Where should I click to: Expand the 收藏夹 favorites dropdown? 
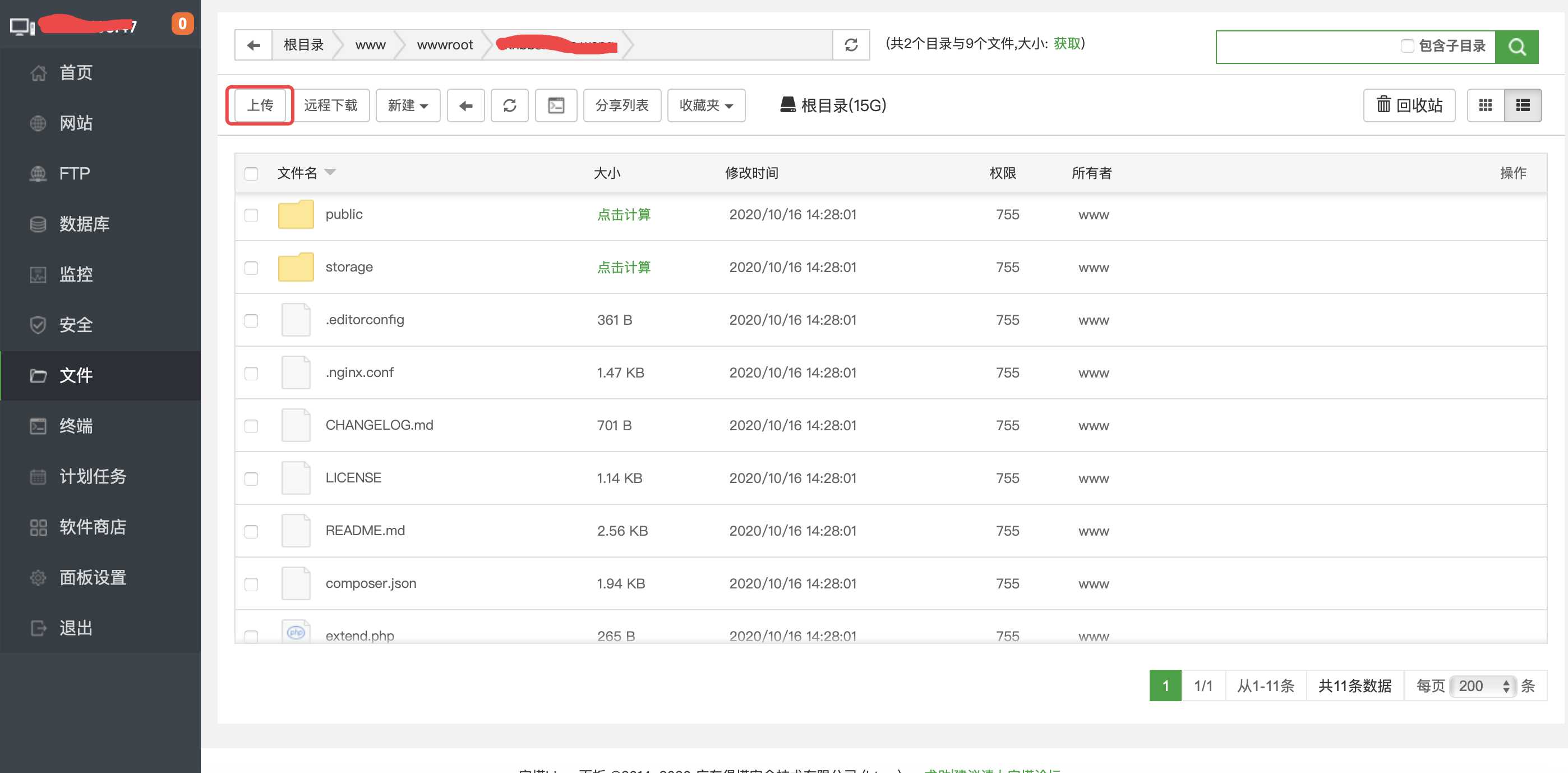coord(706,106)
